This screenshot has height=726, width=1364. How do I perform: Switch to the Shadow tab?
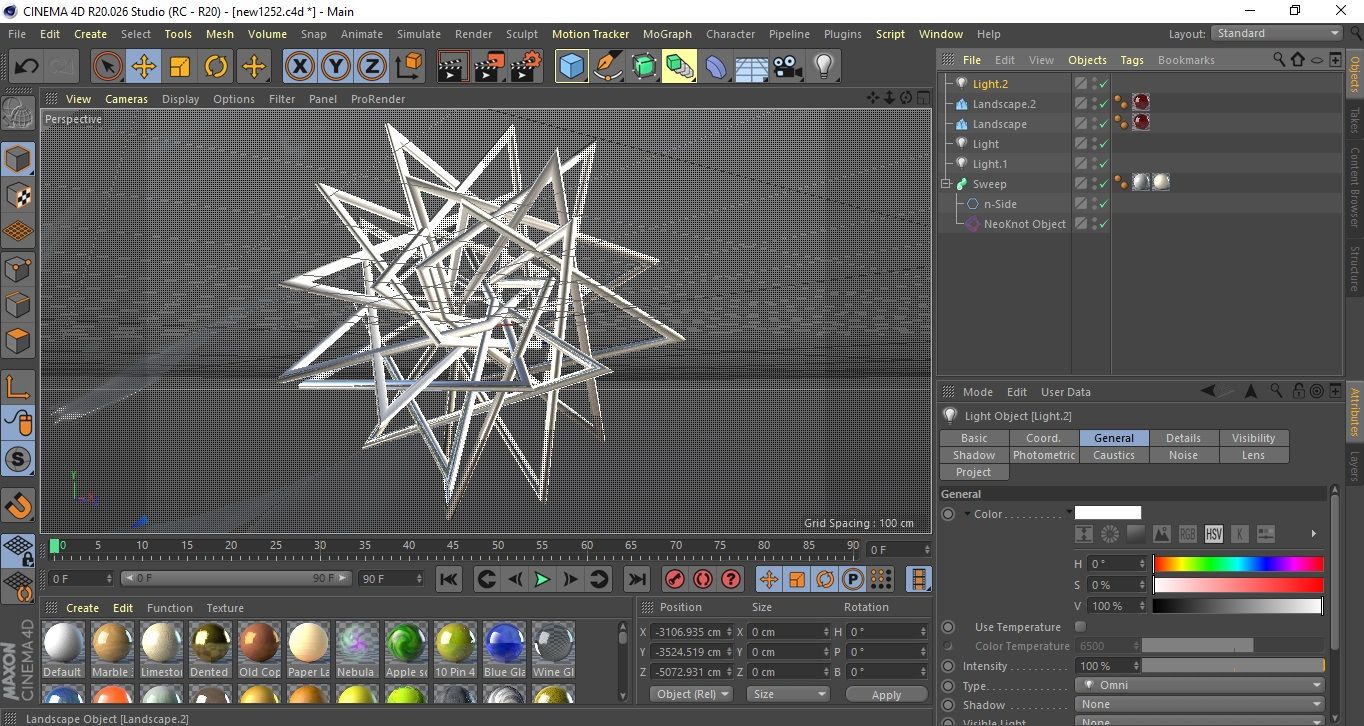(x=974, y=455)
